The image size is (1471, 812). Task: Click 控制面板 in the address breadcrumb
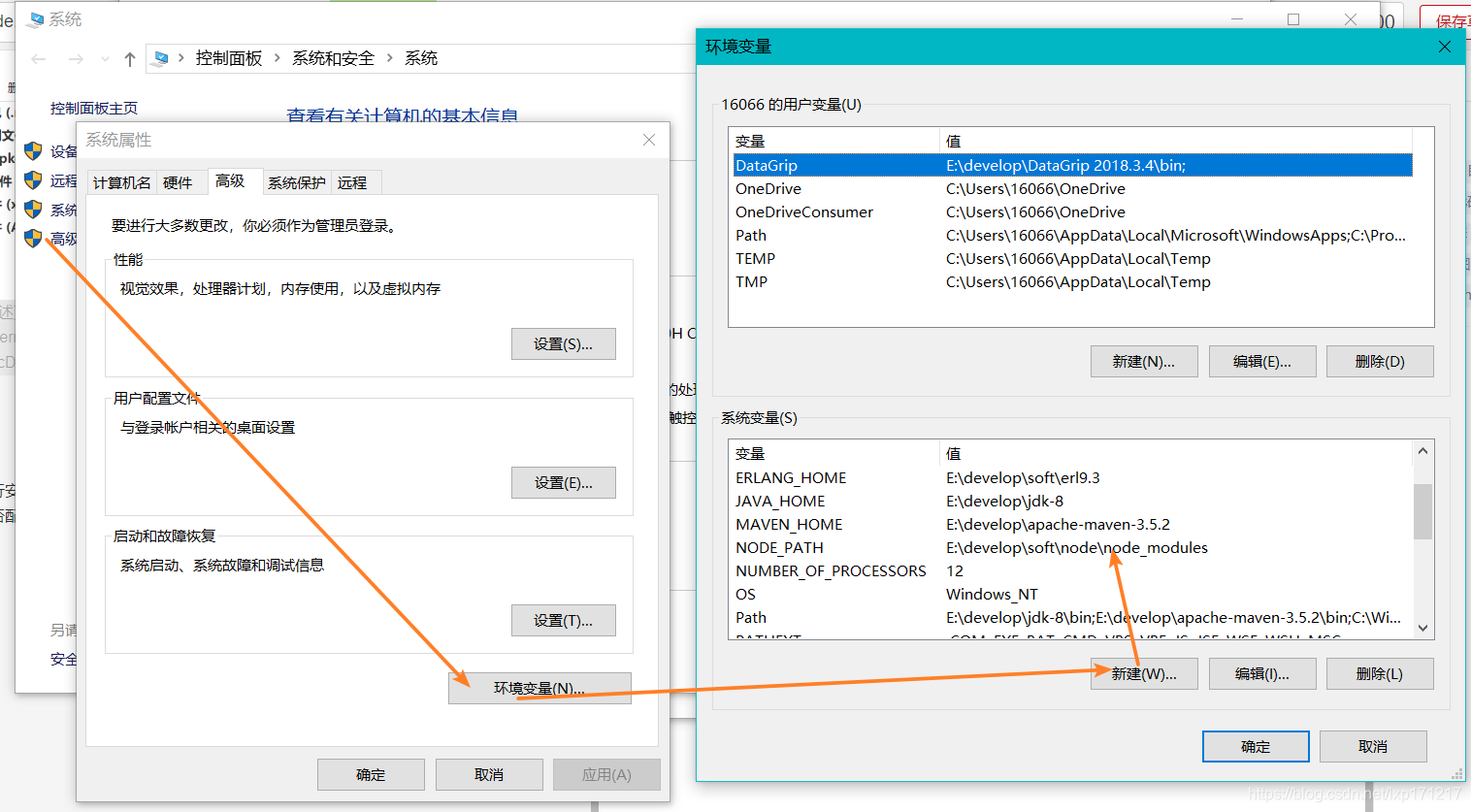(229, 58)
